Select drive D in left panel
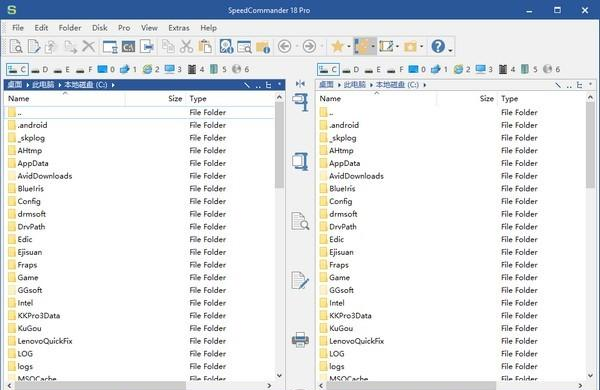Image resolution: width=600 pixels, height=390 pixels. [x=40, y=69]
